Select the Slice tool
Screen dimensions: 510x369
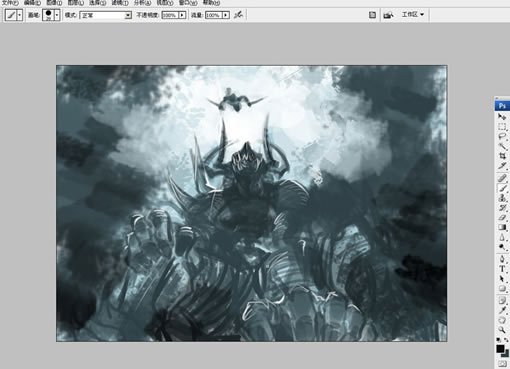coord(502,165)
